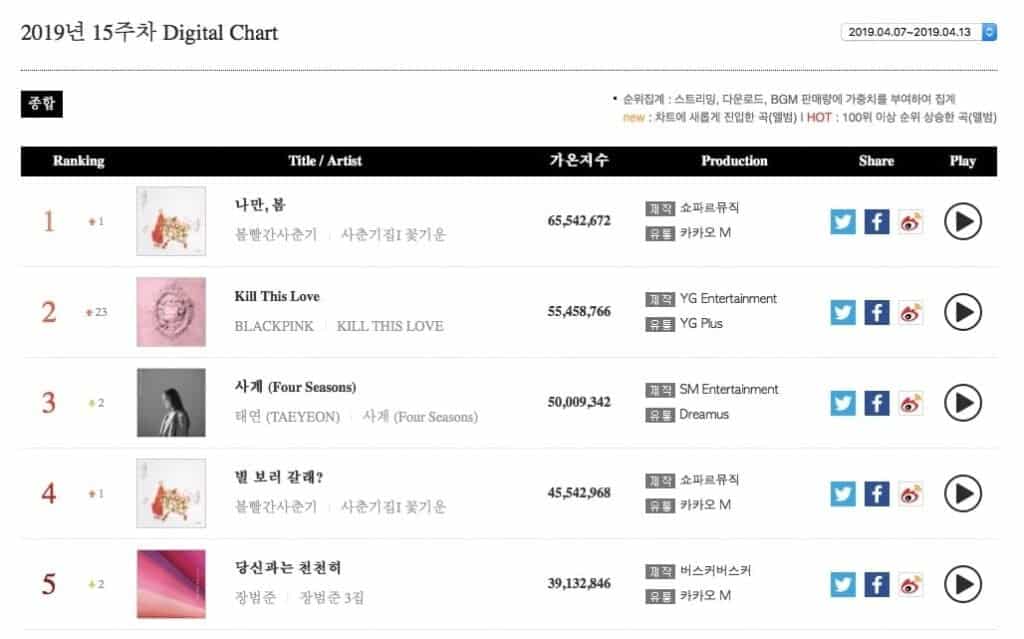Click the 사계 (Four Seasons) album cover
Image resolution: width=1024 pixels, height=639 pixels.
(171, 403)
